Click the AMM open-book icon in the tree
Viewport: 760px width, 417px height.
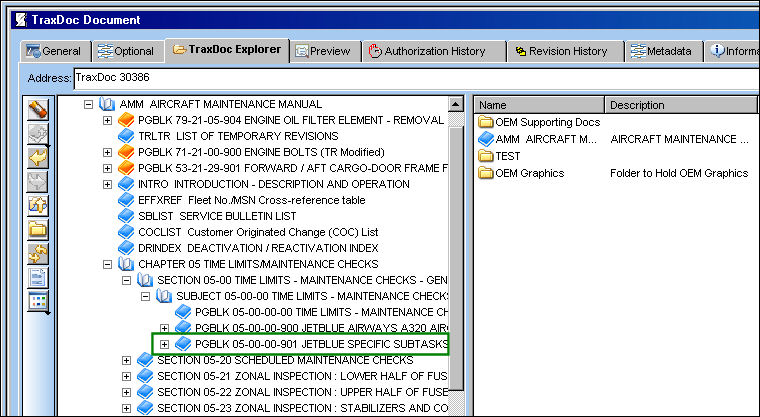coord(107,104)
